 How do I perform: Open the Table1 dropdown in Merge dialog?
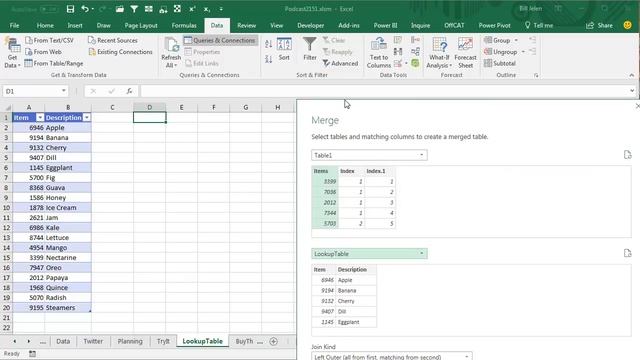coord(369,155)
